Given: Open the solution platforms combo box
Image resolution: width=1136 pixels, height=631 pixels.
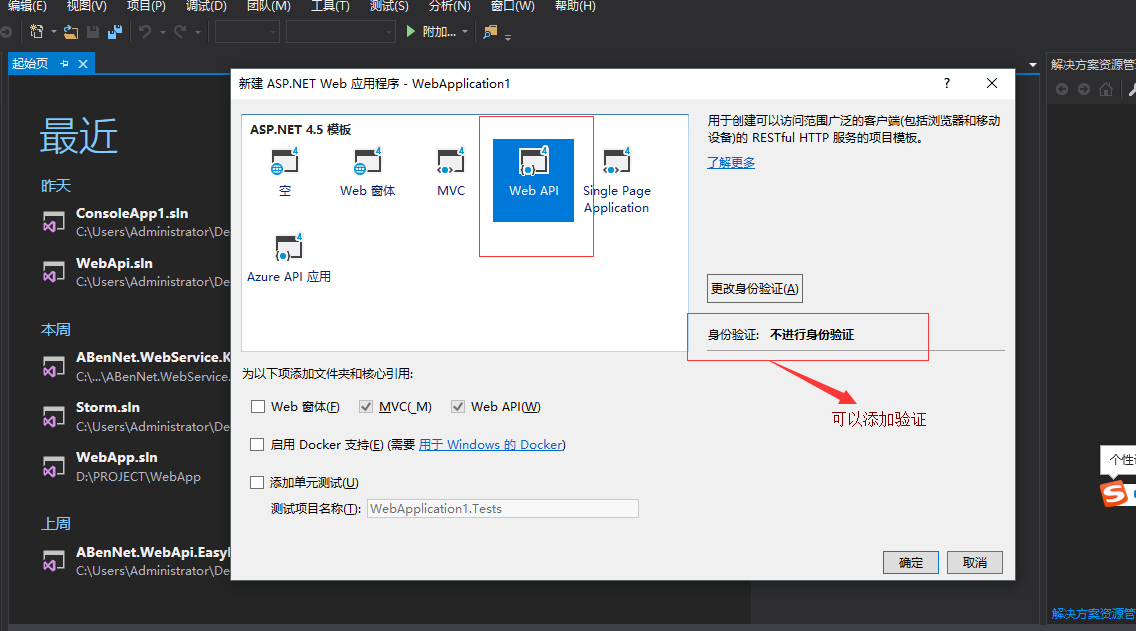Looking at the screenshot, I should coord(341,32).
